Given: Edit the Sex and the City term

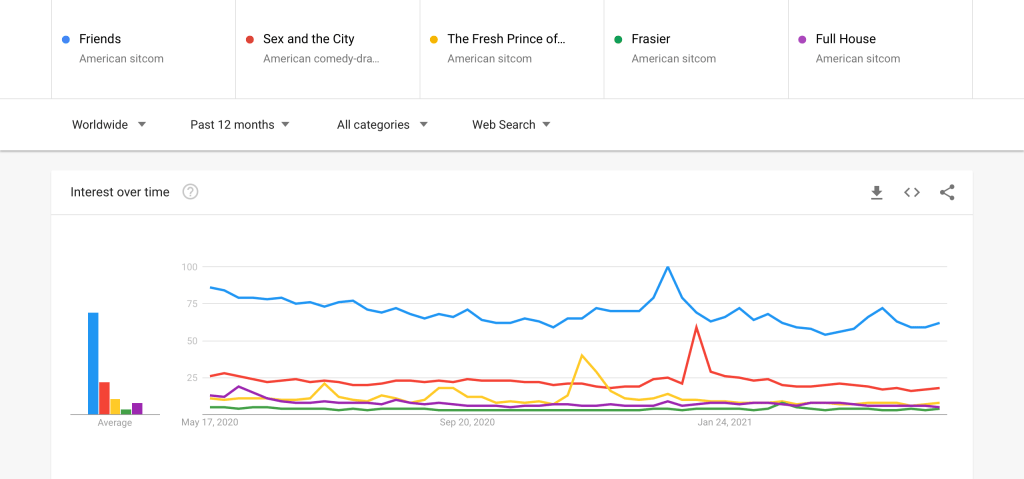Looking at the screenshot, I should pos(308,39).
